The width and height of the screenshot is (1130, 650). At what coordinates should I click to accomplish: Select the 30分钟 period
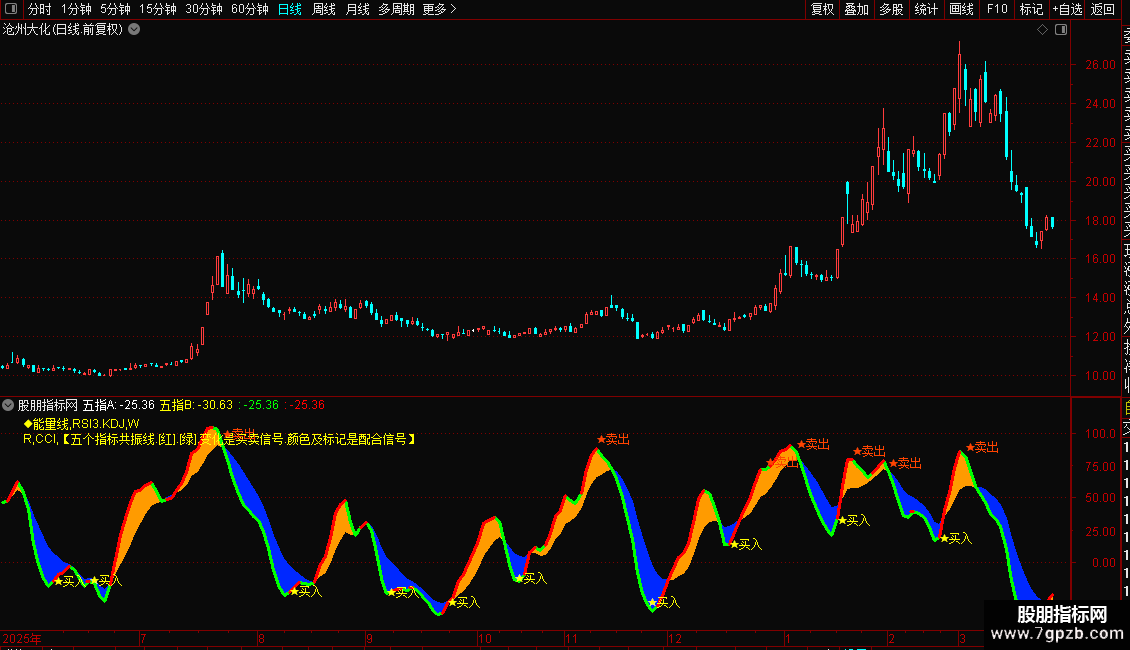click(203, 9)
